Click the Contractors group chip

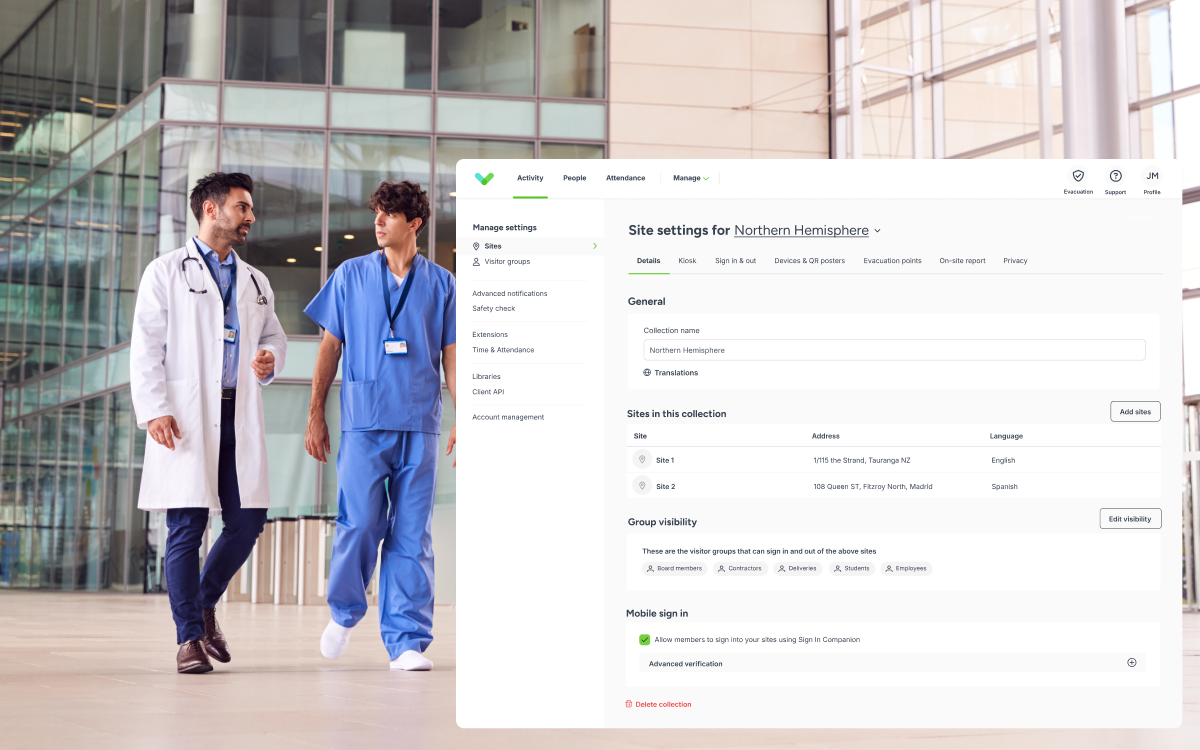740,568
